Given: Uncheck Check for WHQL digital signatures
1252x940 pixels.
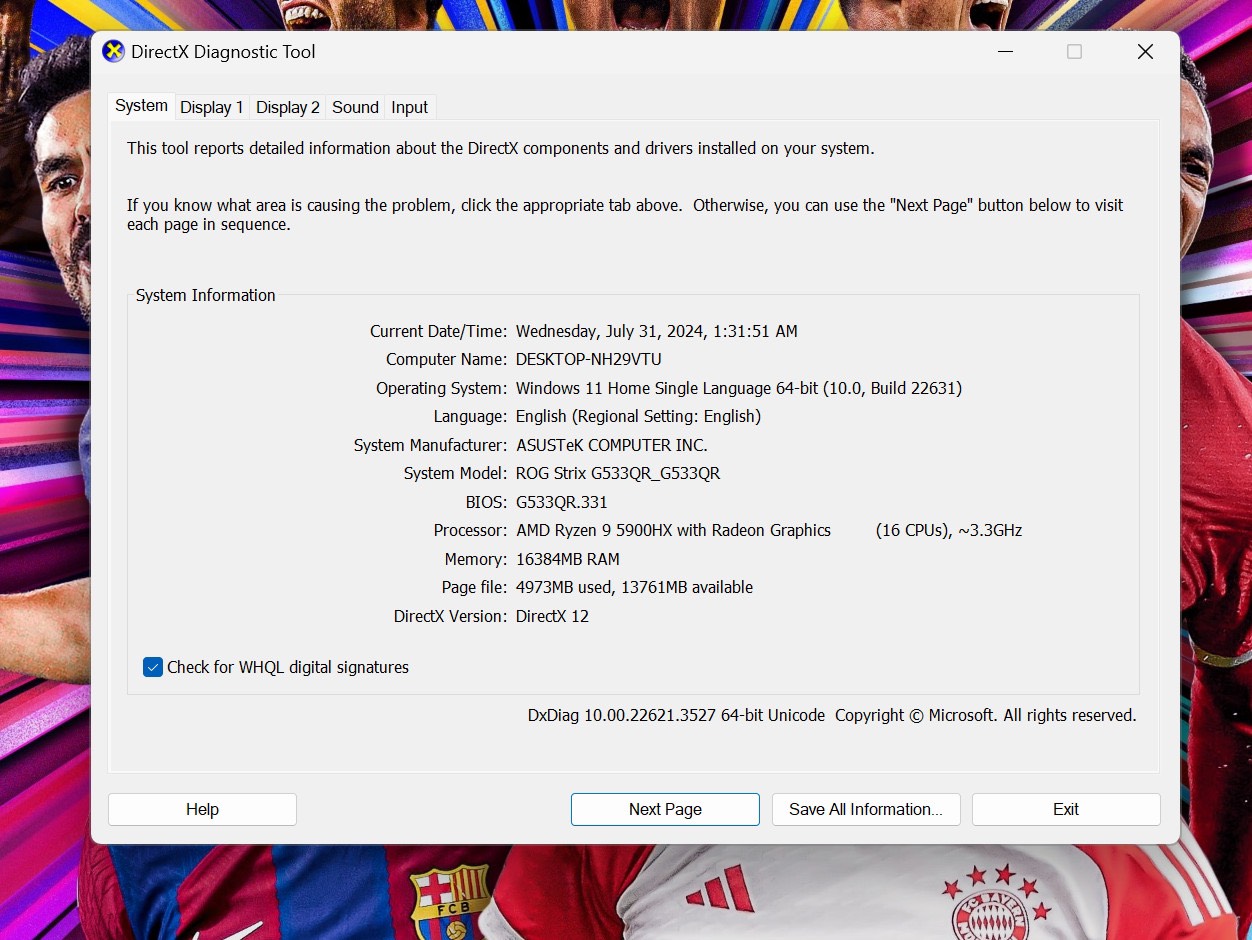Looking at the screenshot, I should click(x=153, y=667).
